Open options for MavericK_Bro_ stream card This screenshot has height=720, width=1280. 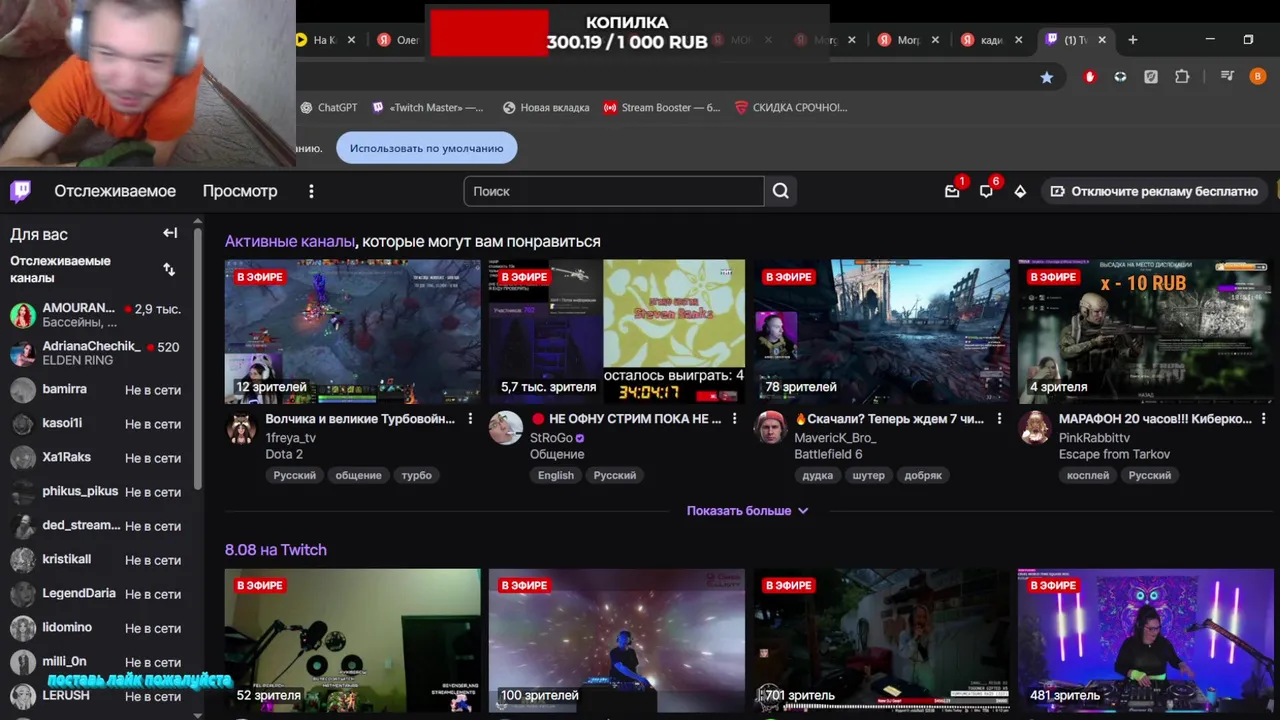point(999,419)
